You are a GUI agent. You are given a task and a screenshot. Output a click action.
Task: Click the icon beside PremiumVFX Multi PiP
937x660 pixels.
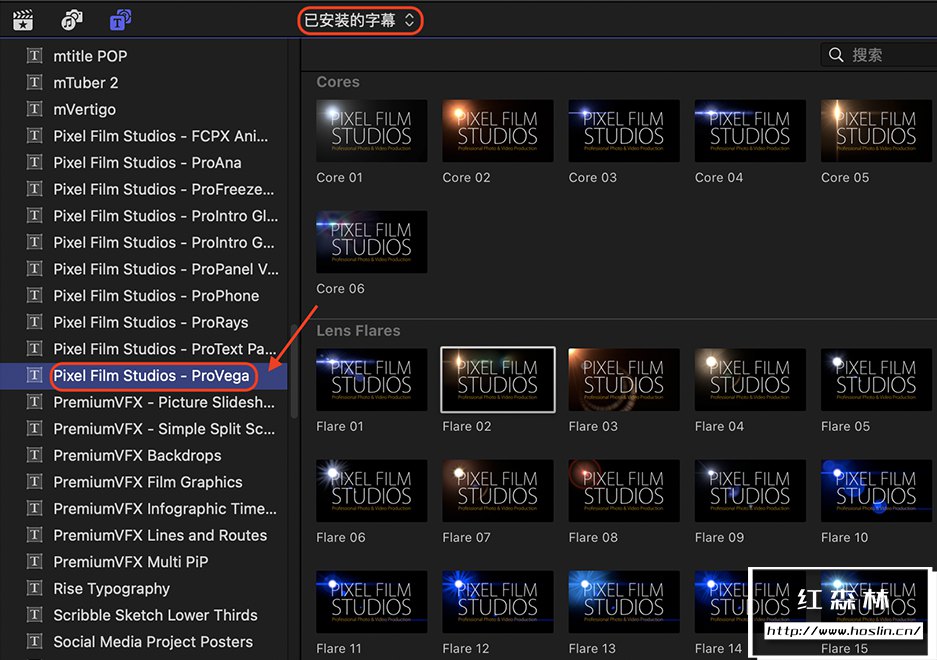(35, 561)
